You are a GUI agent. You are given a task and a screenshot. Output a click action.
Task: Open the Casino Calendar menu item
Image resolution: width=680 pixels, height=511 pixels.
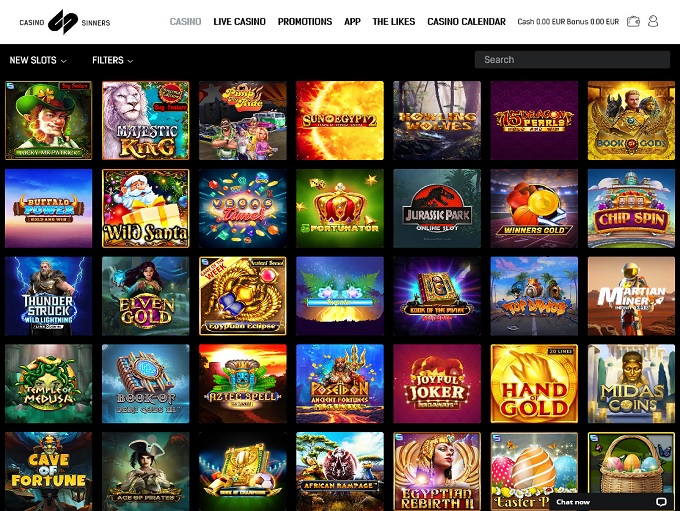click(466, 22)
